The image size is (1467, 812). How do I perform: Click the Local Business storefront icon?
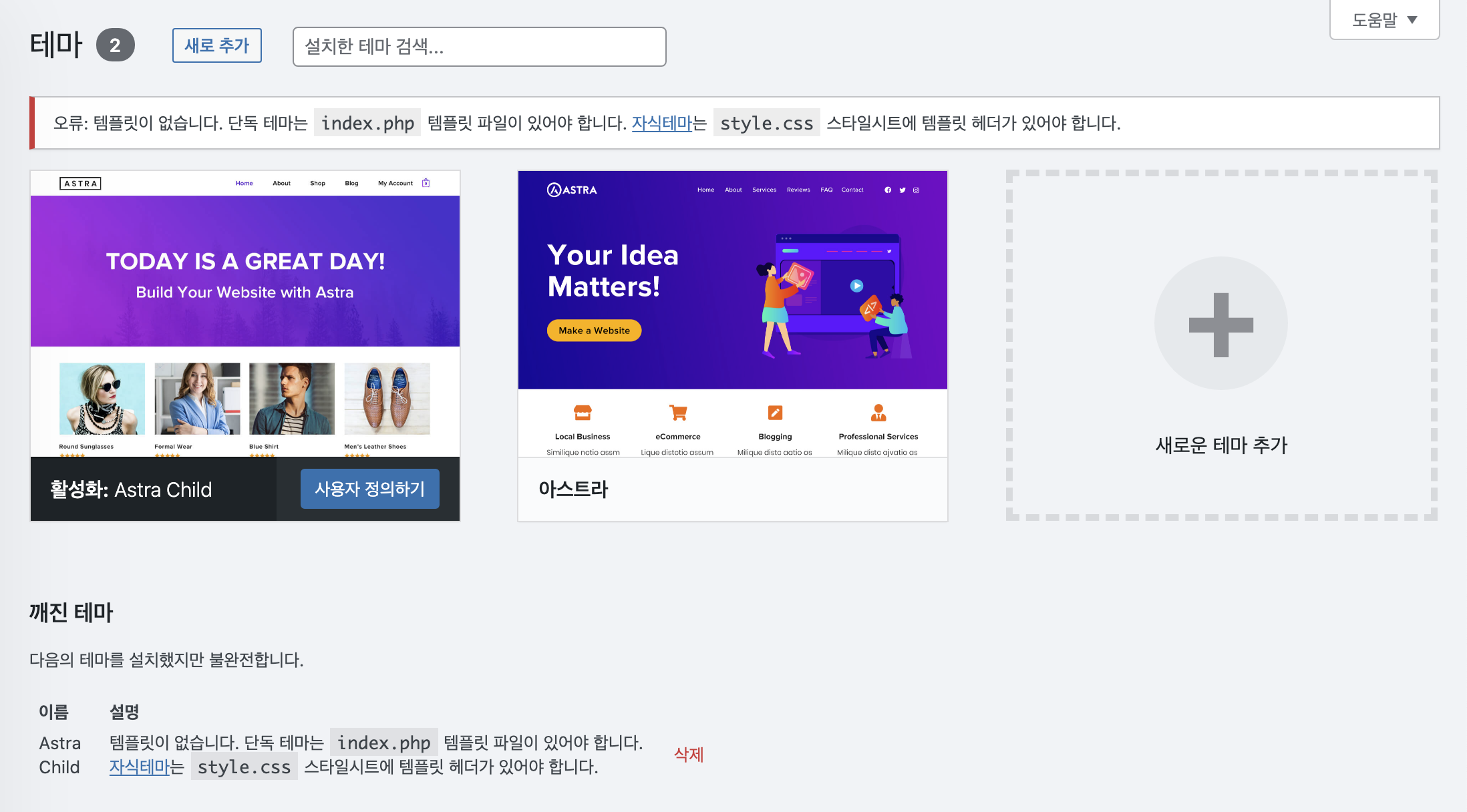(x=583, y=413)
